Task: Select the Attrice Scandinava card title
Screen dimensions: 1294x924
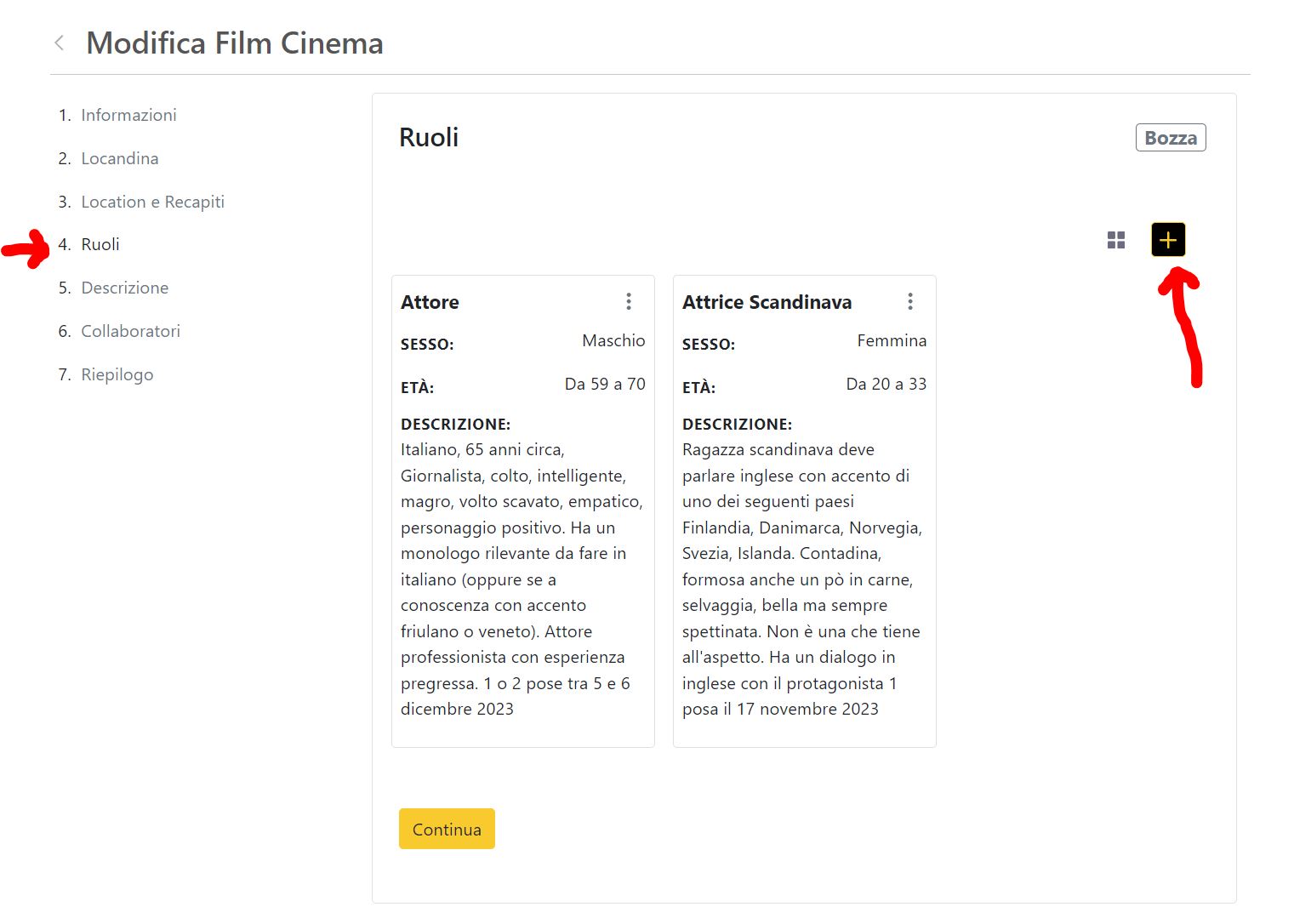Action: pyautogui.click(x=767, y=302)
